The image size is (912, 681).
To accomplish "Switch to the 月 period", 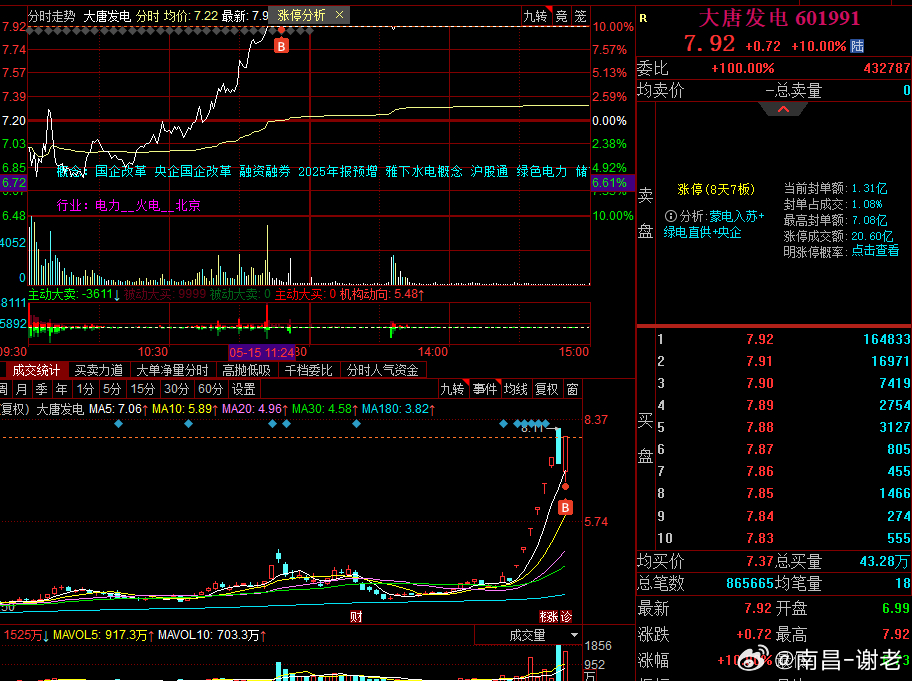I will (x=22, y=389).
